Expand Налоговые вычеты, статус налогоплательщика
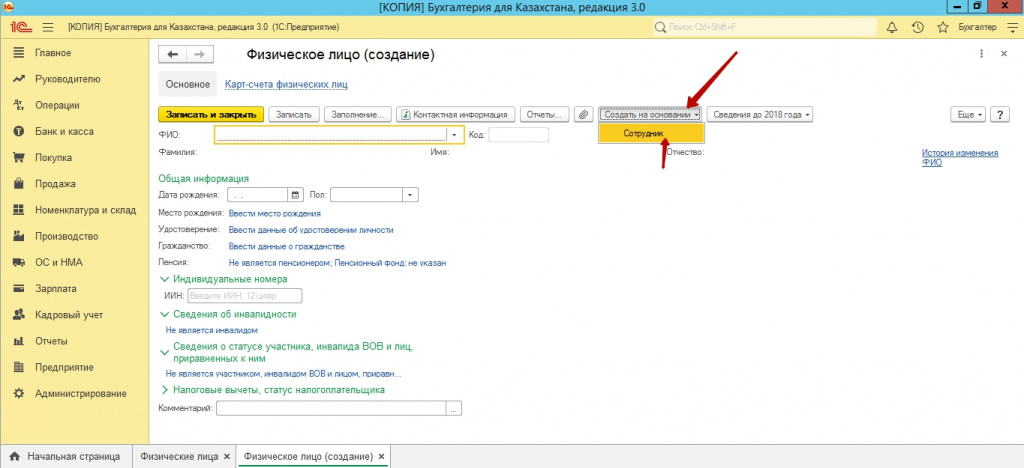Screen dimensions: 1024x468 pyautogui.click(x=164, y=390)
